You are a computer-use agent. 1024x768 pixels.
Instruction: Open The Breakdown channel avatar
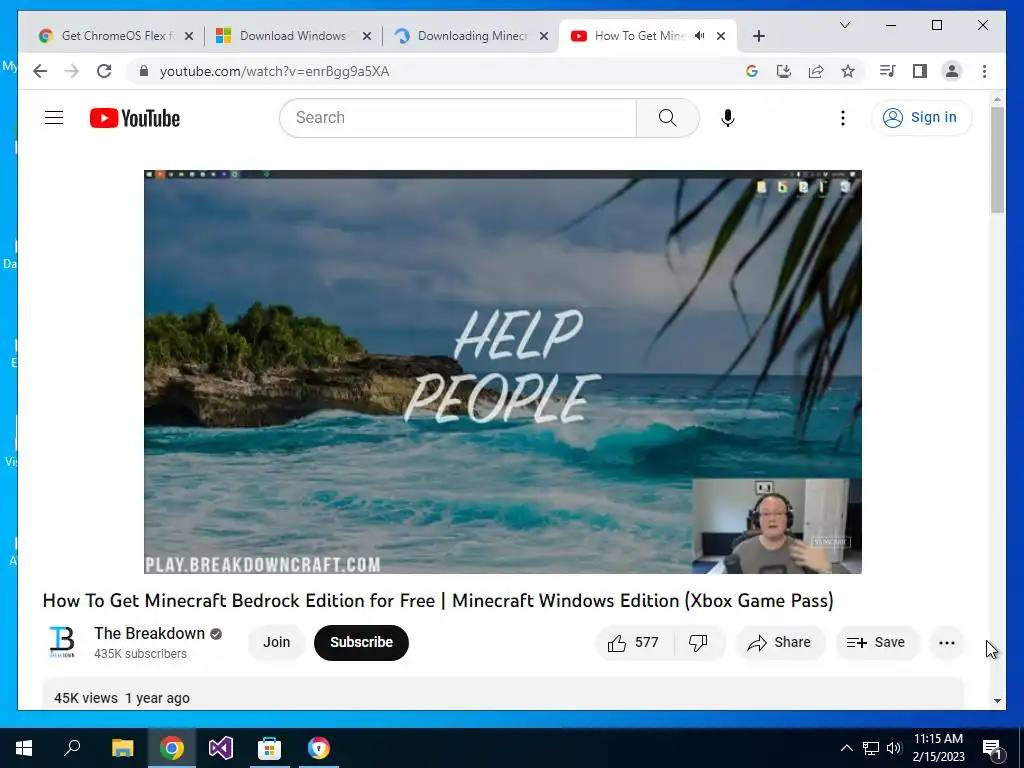62,642
